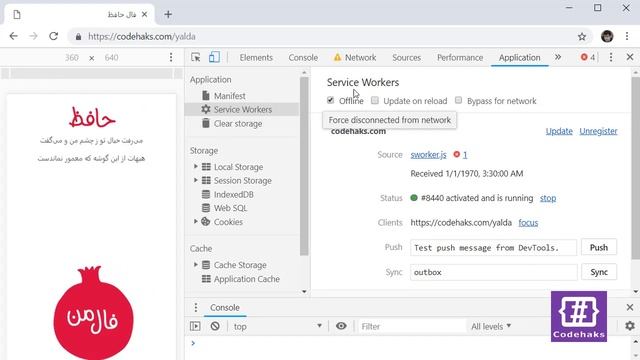
Task: Click the eye live expression icon
Action: pyautogui.click(x=341, y=326)
